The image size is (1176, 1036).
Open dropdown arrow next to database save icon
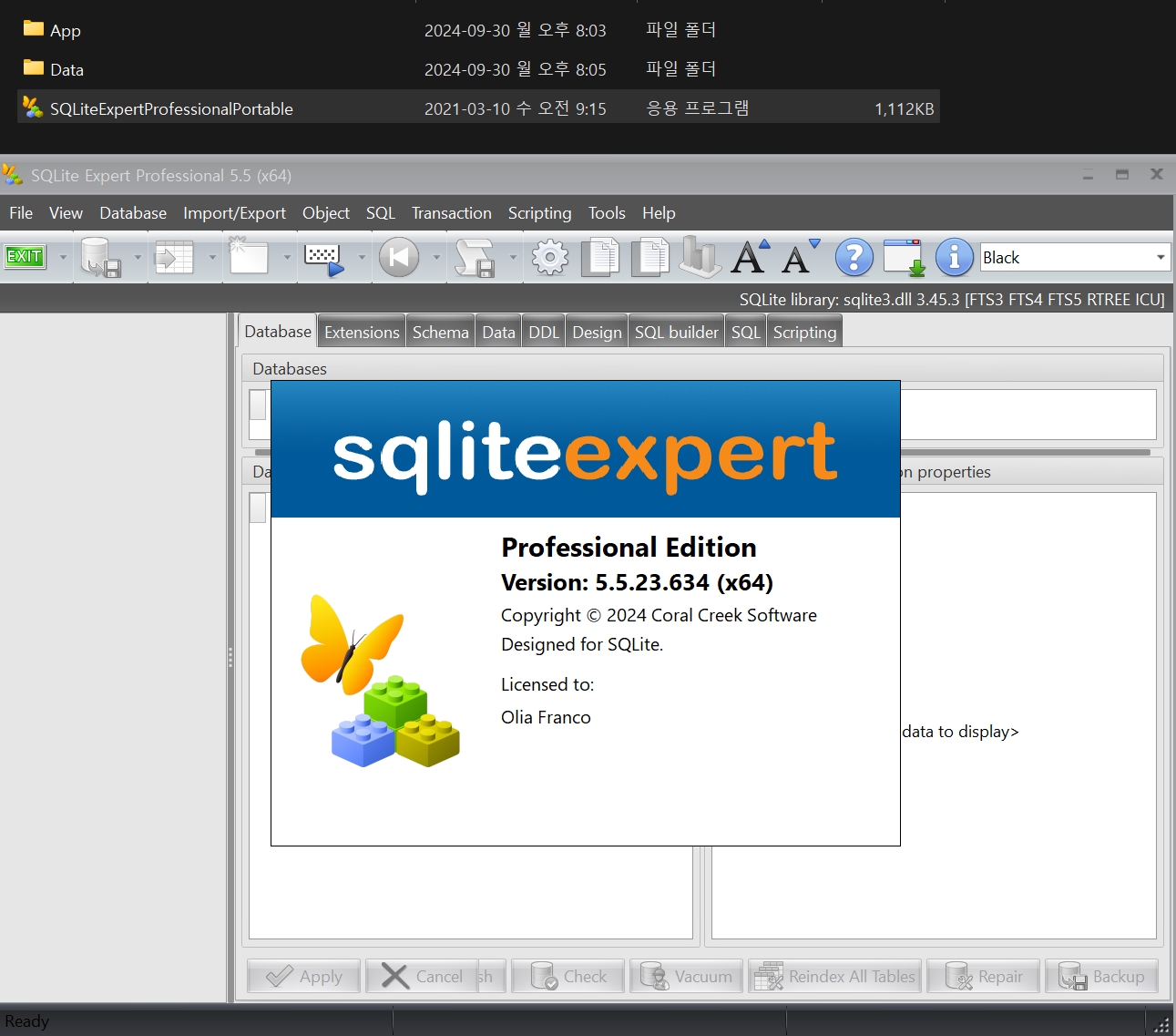tap(138, 257)
